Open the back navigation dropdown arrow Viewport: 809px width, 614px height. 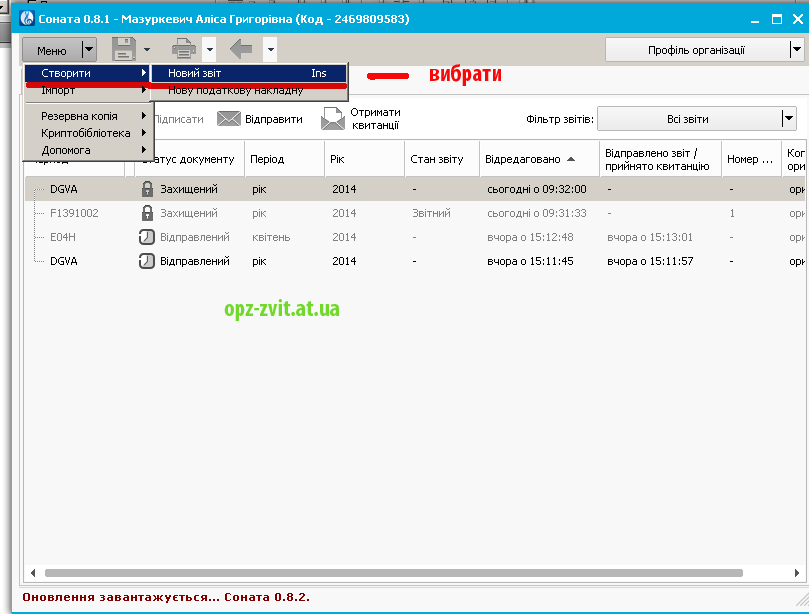point(270,50)
